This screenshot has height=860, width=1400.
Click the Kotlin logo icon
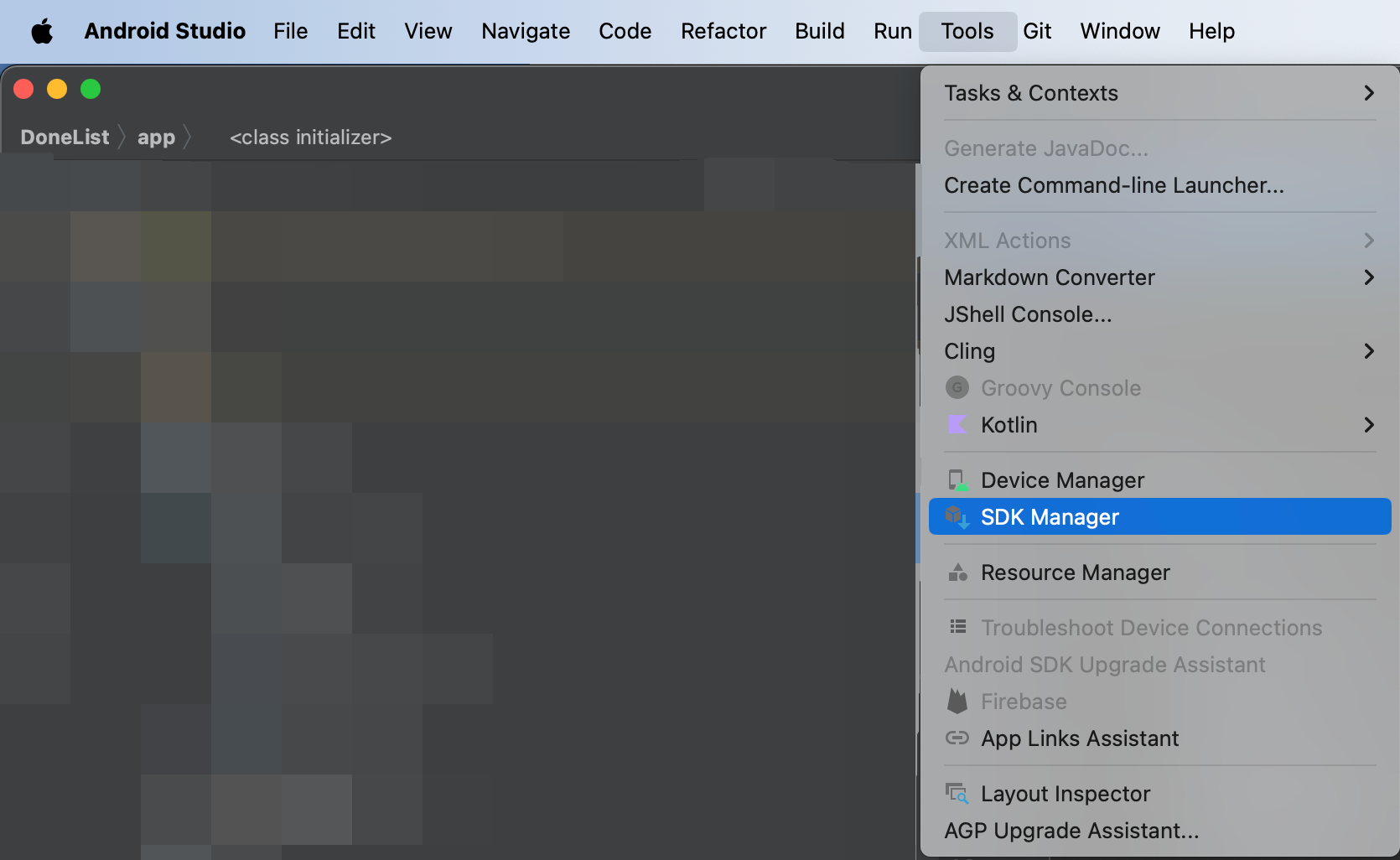[x=957, y=425]
